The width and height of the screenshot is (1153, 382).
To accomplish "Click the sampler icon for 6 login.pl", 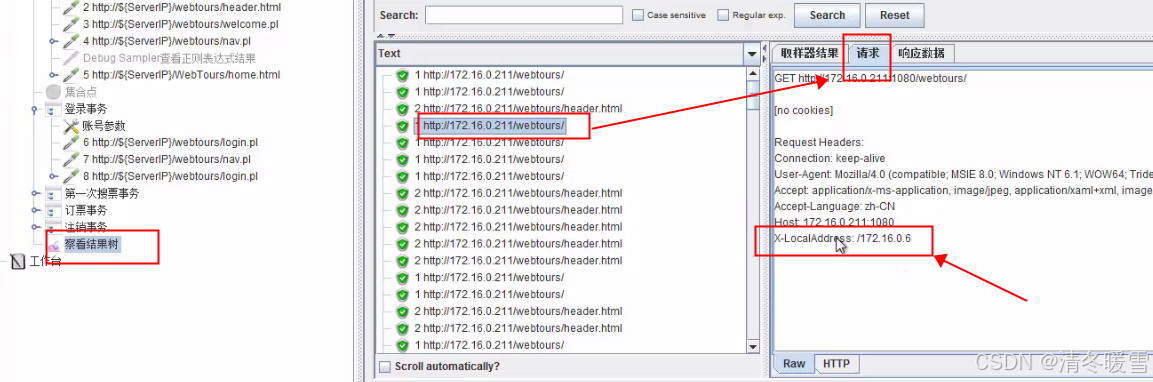I will click(71, 143).
